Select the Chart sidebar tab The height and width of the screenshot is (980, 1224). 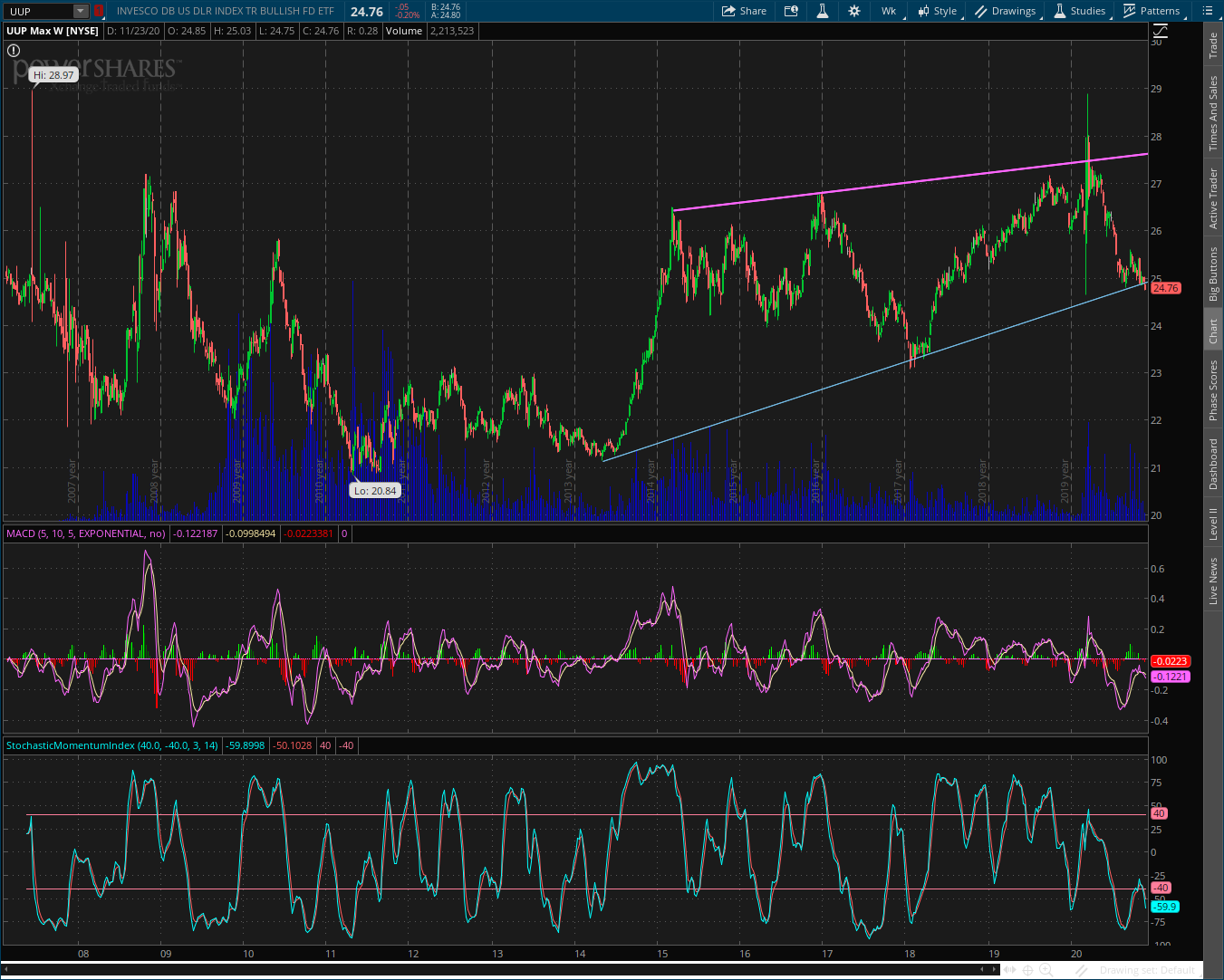click(1213, 331)
